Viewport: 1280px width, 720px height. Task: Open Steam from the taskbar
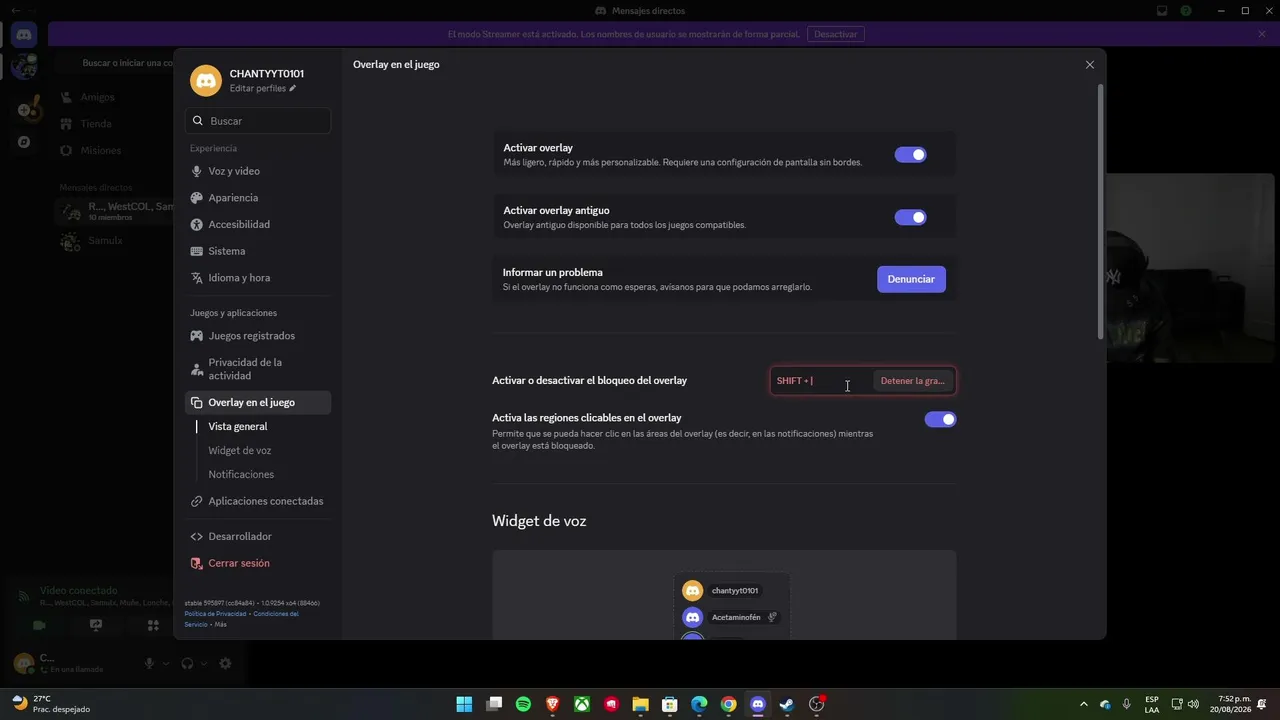click(787, 704)
